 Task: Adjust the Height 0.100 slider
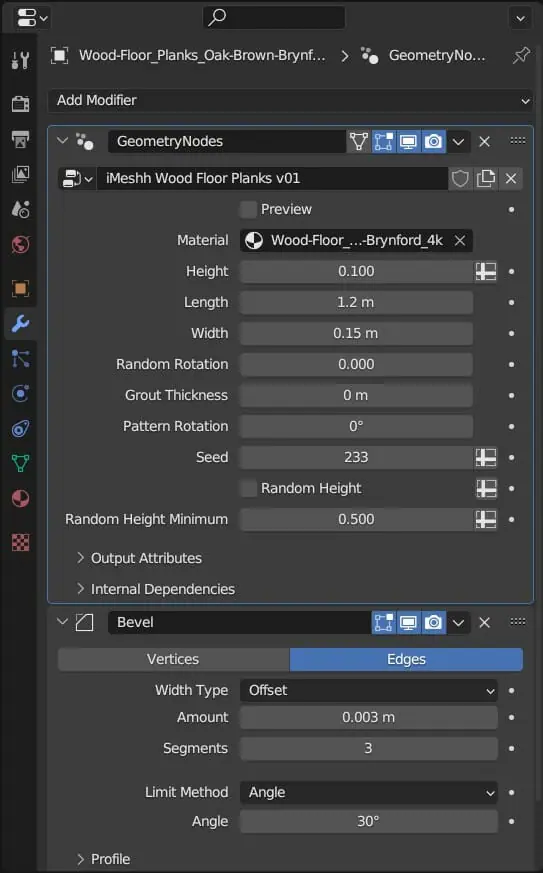tap(356, 272)
